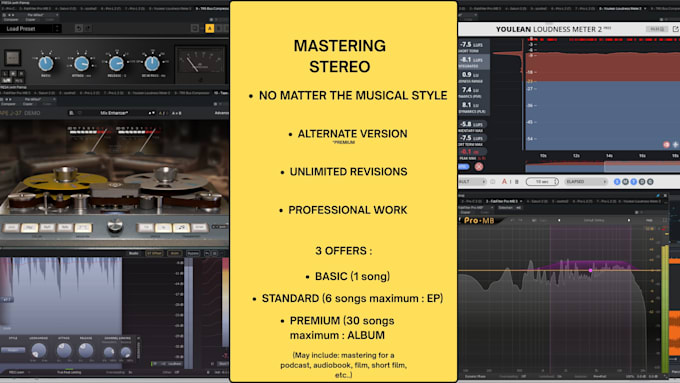Viewport: 680px width, 383px height.
Task: Click the A>B copy button in J37
Action: pyautogui.click(x=177, y=113)
